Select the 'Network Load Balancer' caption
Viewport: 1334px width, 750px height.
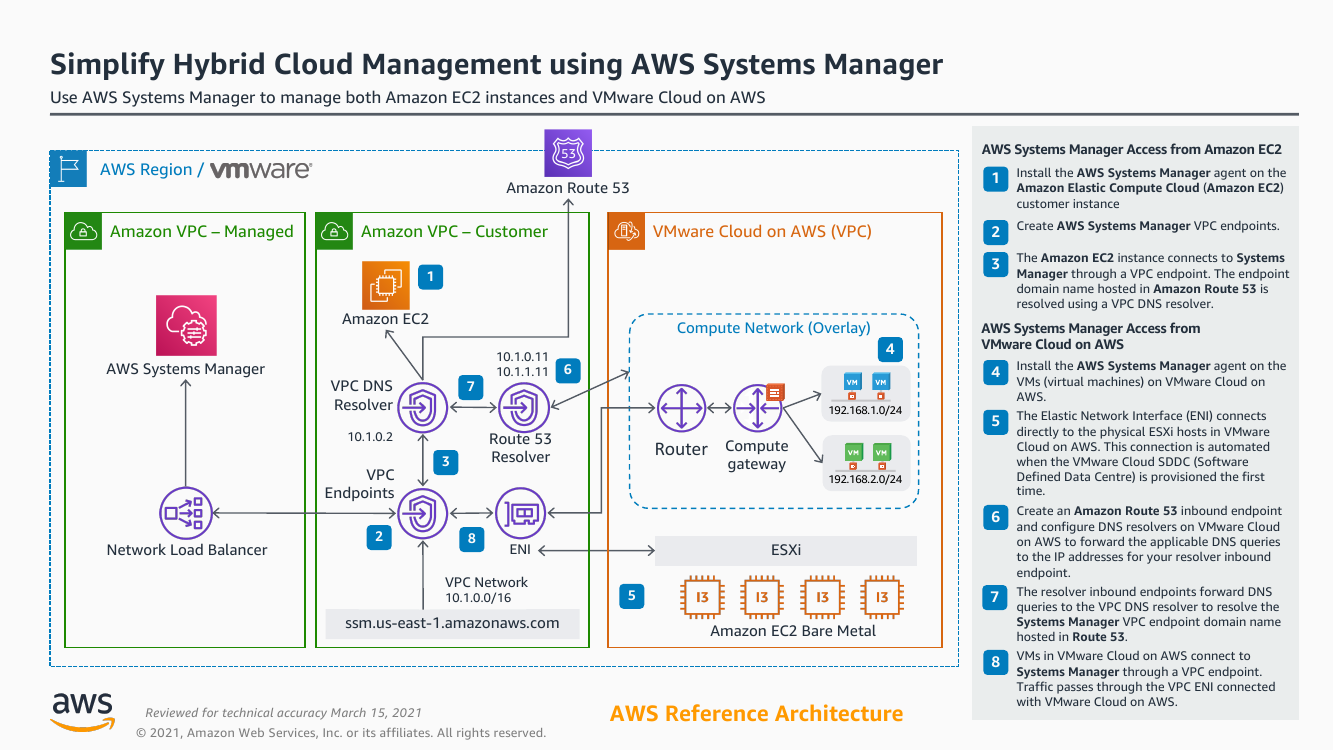pos(187,550)
